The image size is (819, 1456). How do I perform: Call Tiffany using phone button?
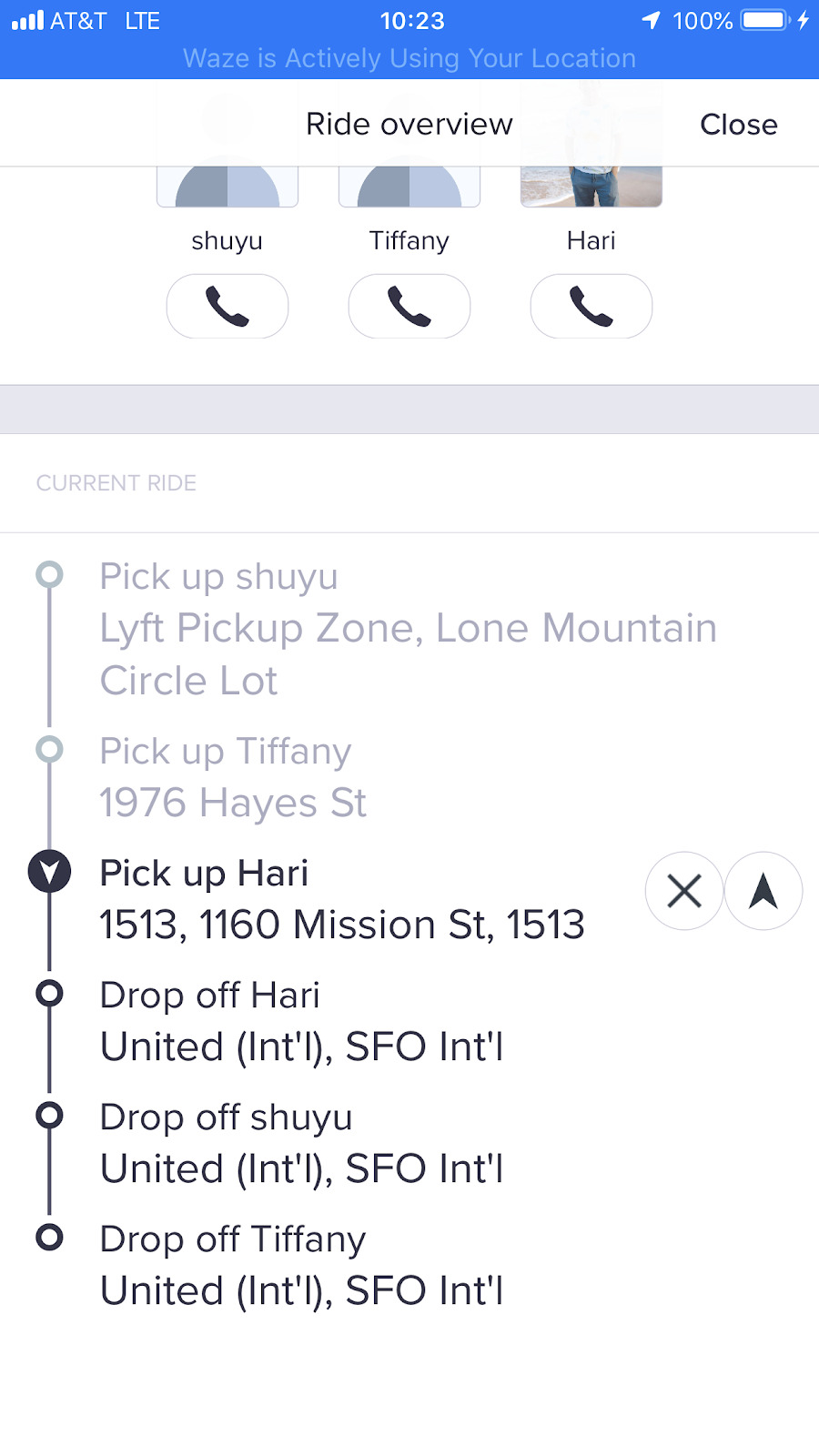(409, 306)
